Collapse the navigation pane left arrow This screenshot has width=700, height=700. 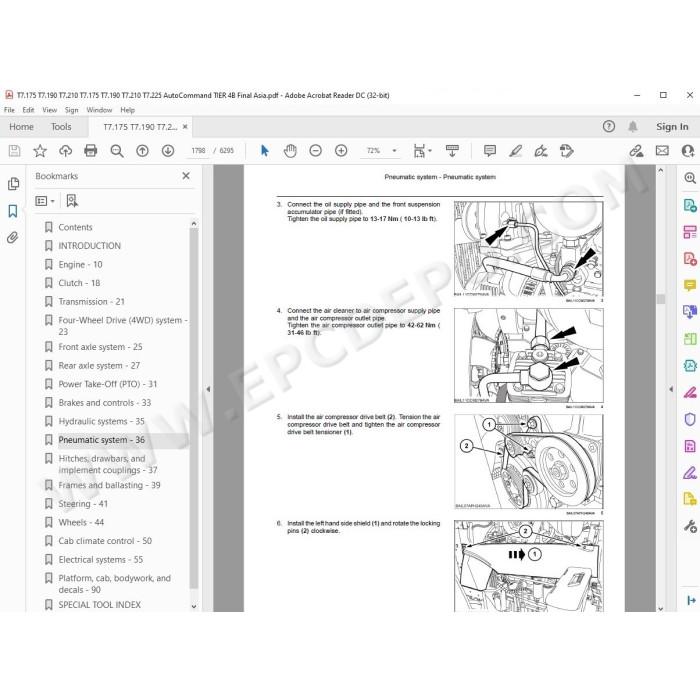click(208, 389)
